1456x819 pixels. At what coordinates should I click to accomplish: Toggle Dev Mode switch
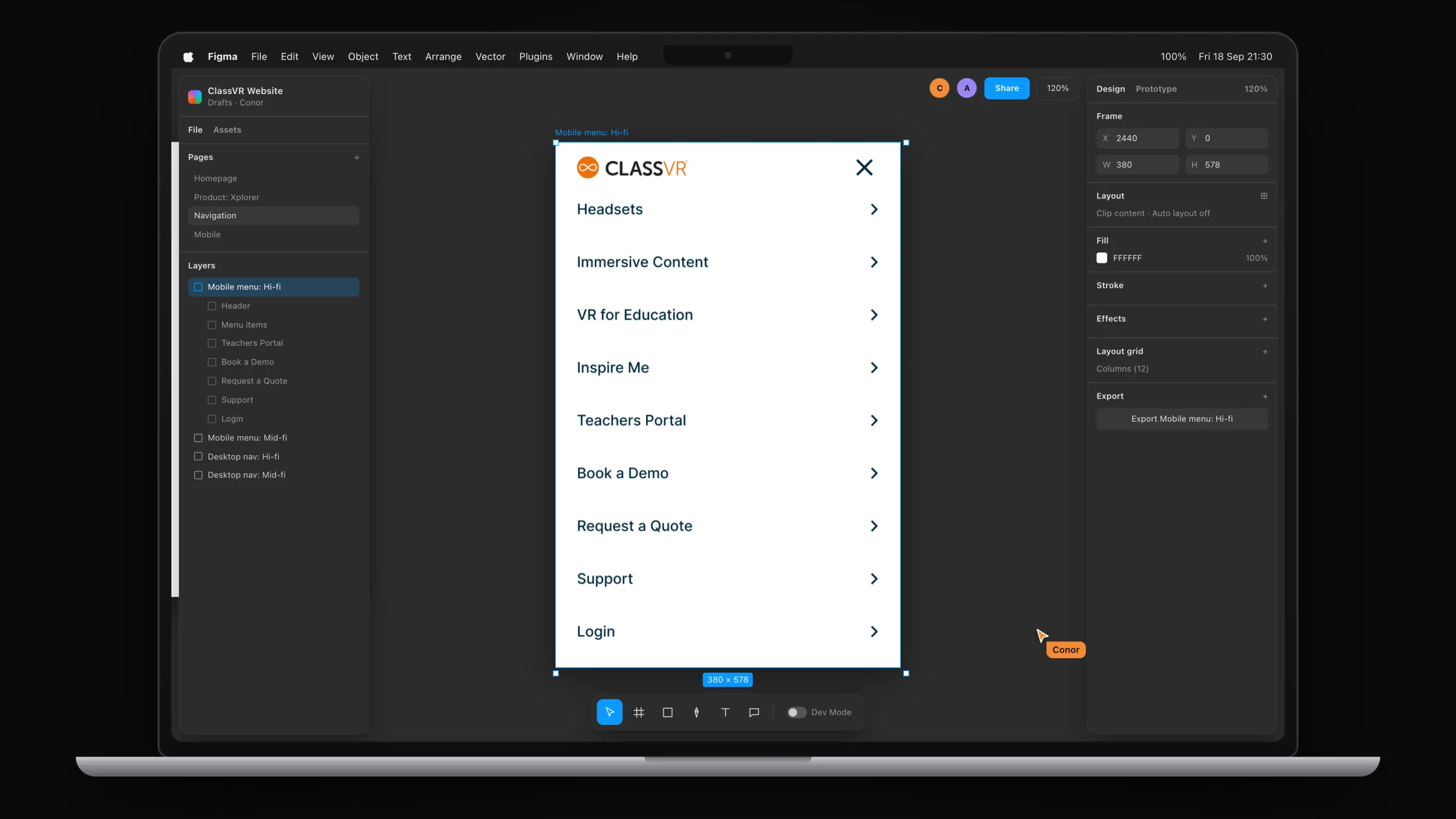pos(797,712)
